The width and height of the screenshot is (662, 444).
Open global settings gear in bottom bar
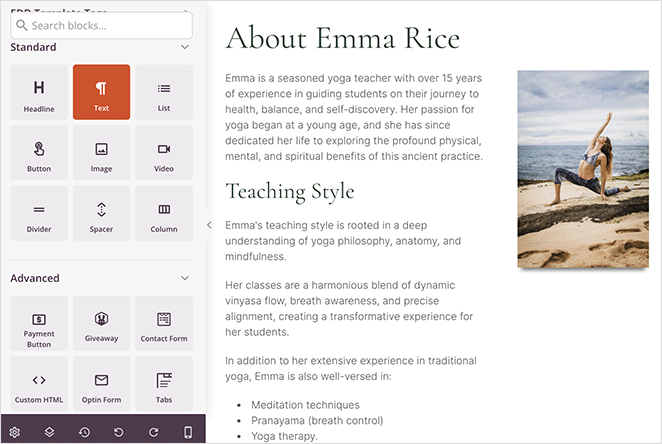tap(15, 432)
